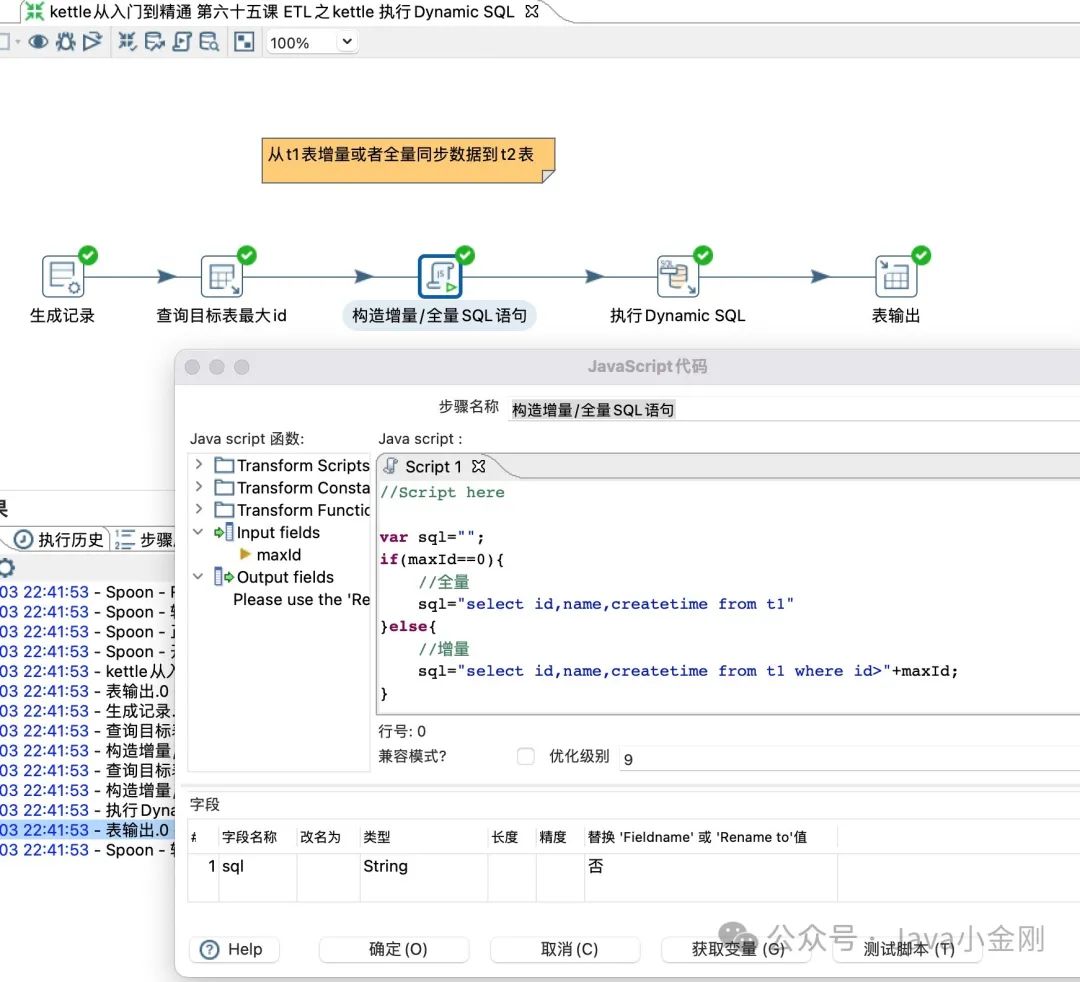Expand the Transform Scripts folder
The image size is (1080, 982).
point(199,465)
